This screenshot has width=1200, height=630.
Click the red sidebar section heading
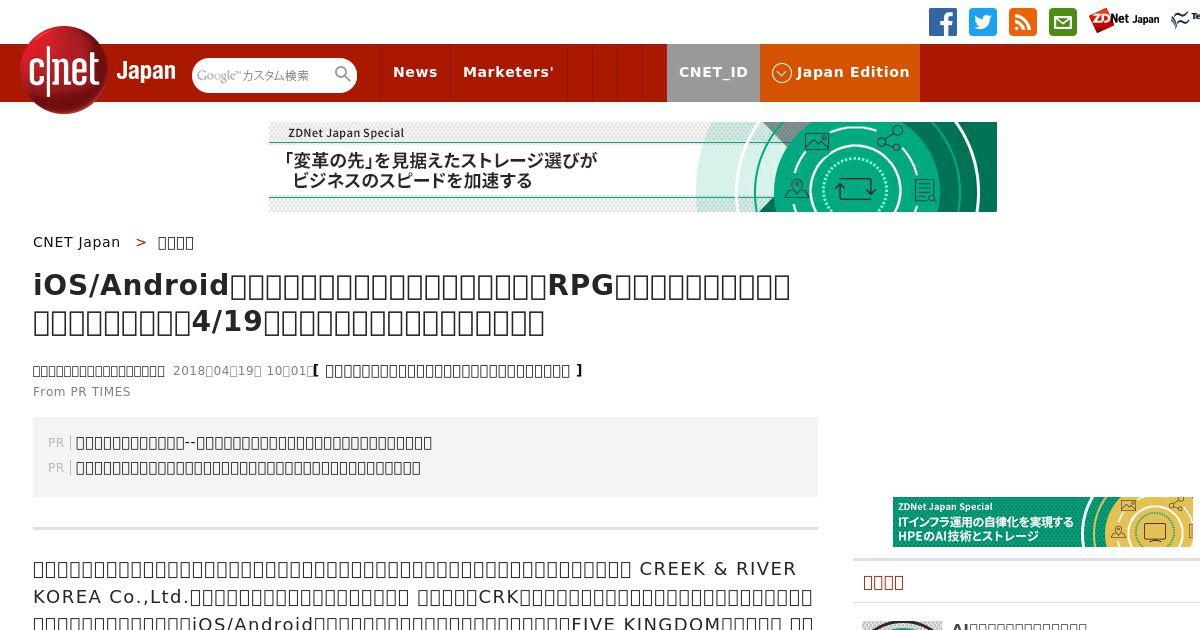(x=883, y=582)
